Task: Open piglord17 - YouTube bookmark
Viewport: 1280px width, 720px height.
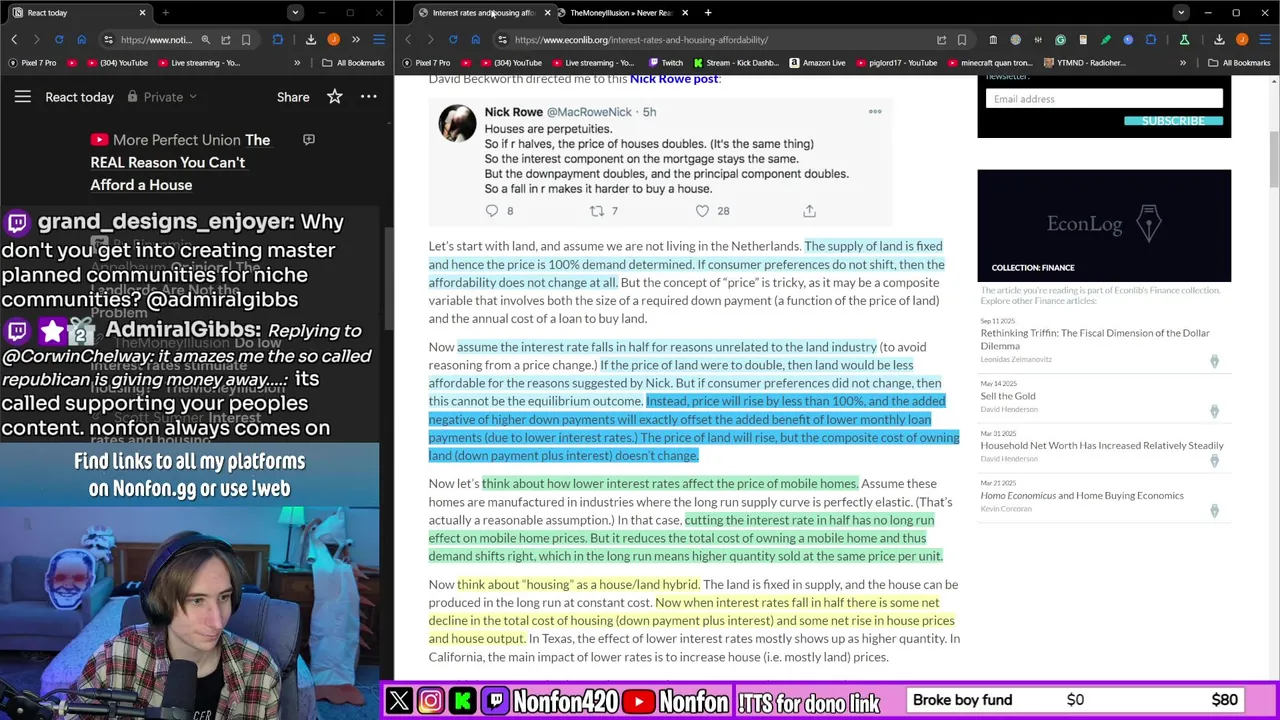Action: coord(896,63)
